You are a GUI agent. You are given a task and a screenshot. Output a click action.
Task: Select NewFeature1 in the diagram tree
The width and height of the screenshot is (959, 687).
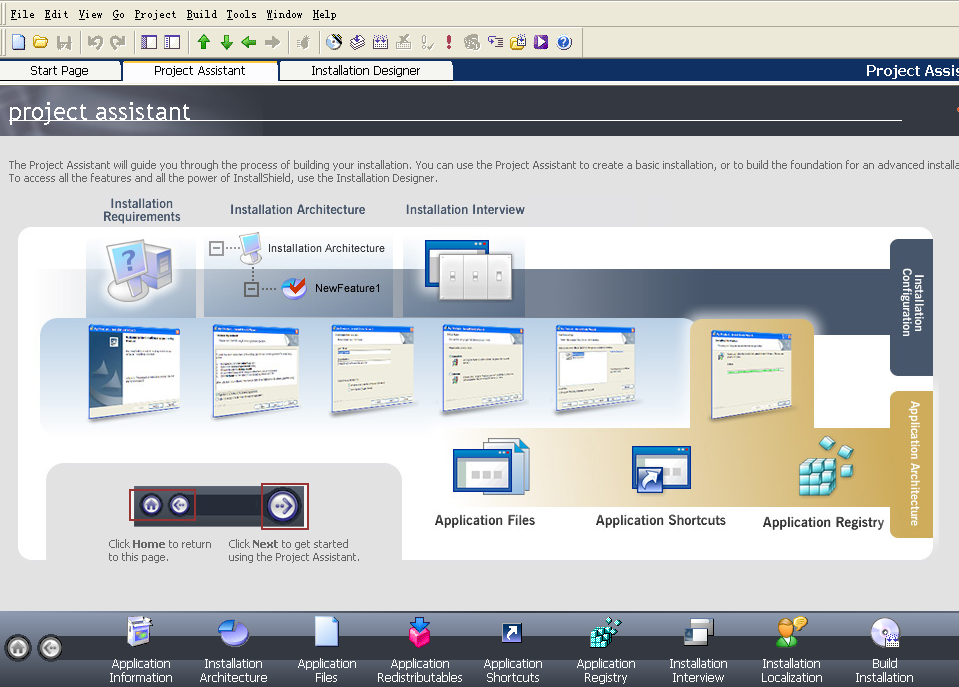click(347, 288)
